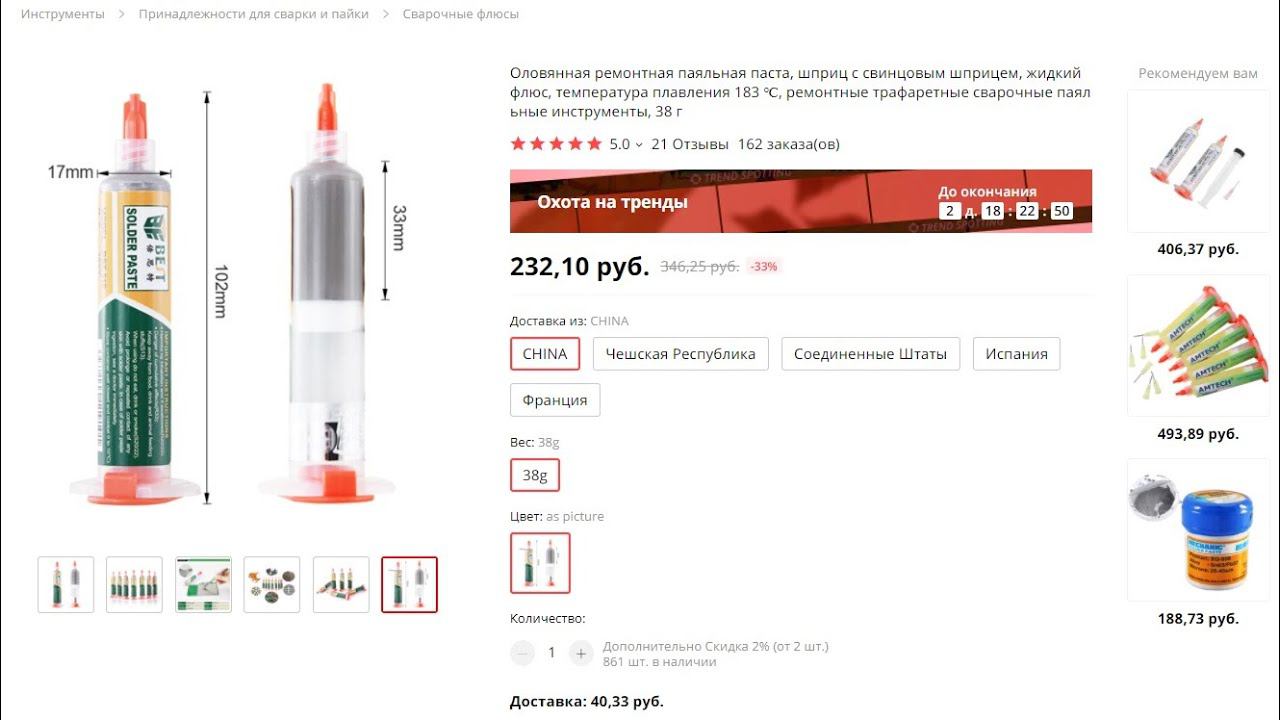The height and width of the screenshot is (720, 1280).
Task: Open the Инструменты breadcrumb link
Action: (63, 14)
